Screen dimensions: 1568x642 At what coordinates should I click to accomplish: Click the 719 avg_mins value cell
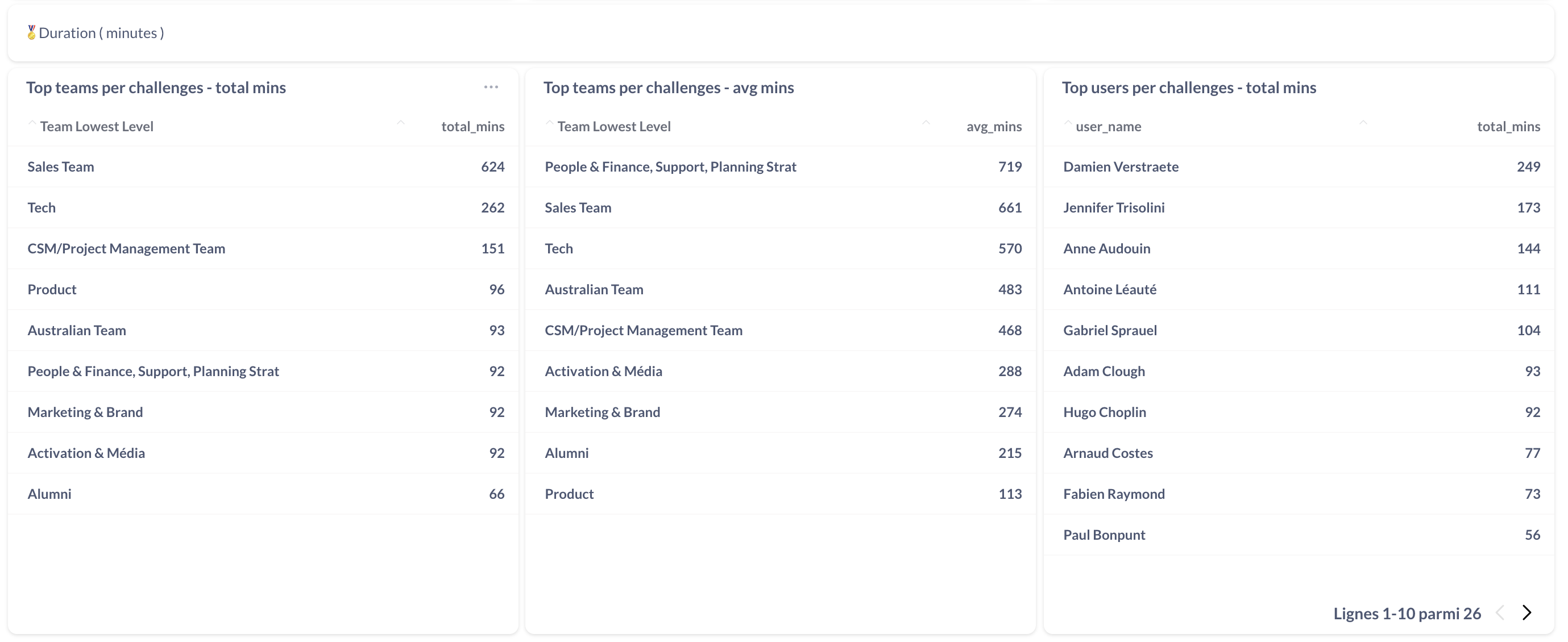[x=1009, y=166]
